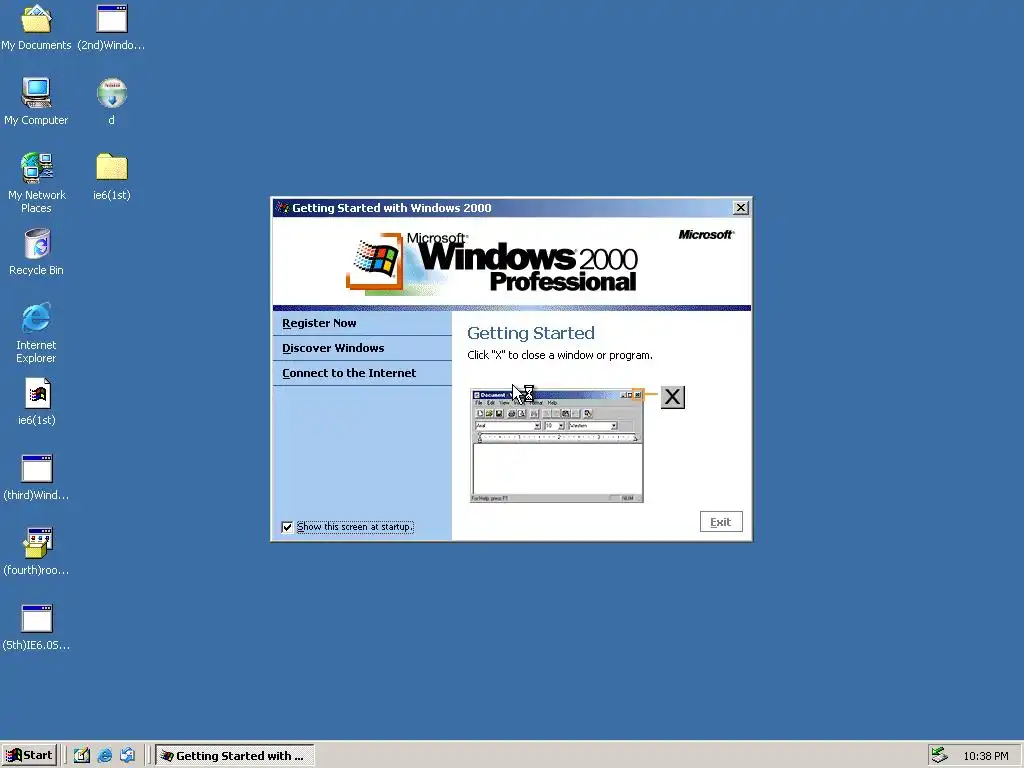Click the 10:38 PM clock
This screenshot has height=768, width=1024.
pyautogui.click(x=985, y=756)
